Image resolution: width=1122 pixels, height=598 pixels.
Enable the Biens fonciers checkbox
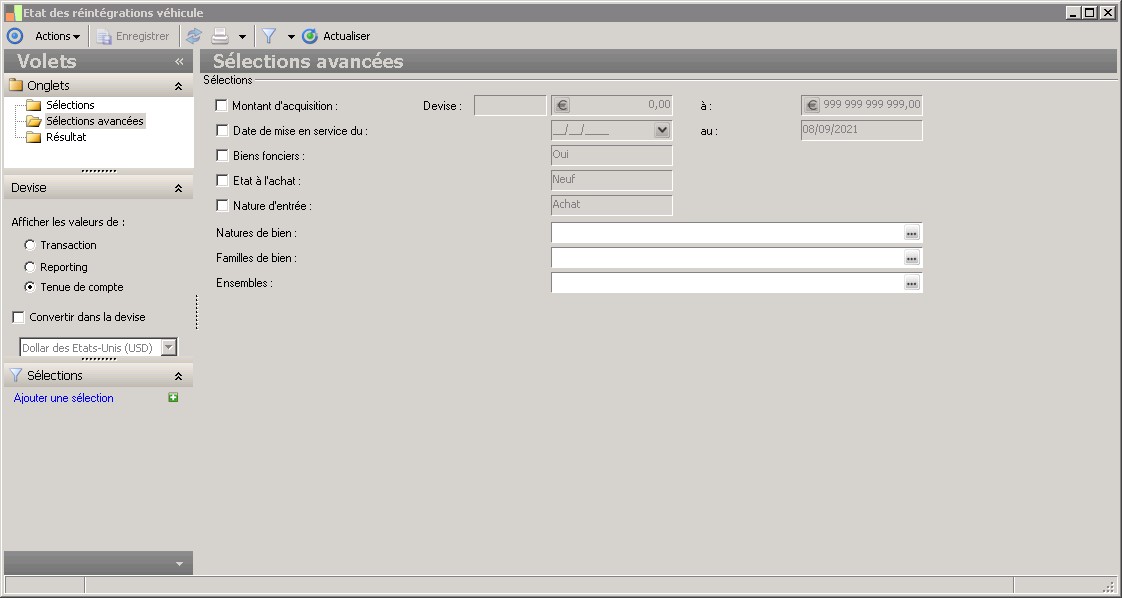pos(222,155)
